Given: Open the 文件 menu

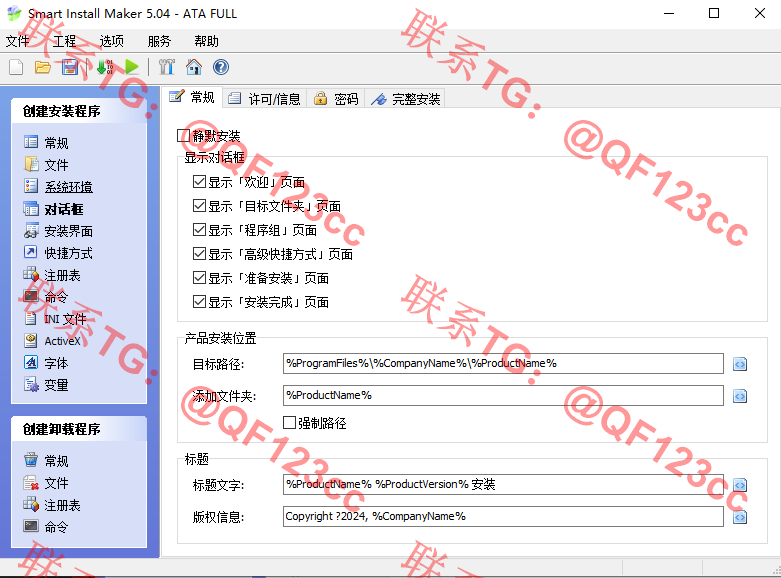Looking at the screenshot, I should tap(17, 41).
